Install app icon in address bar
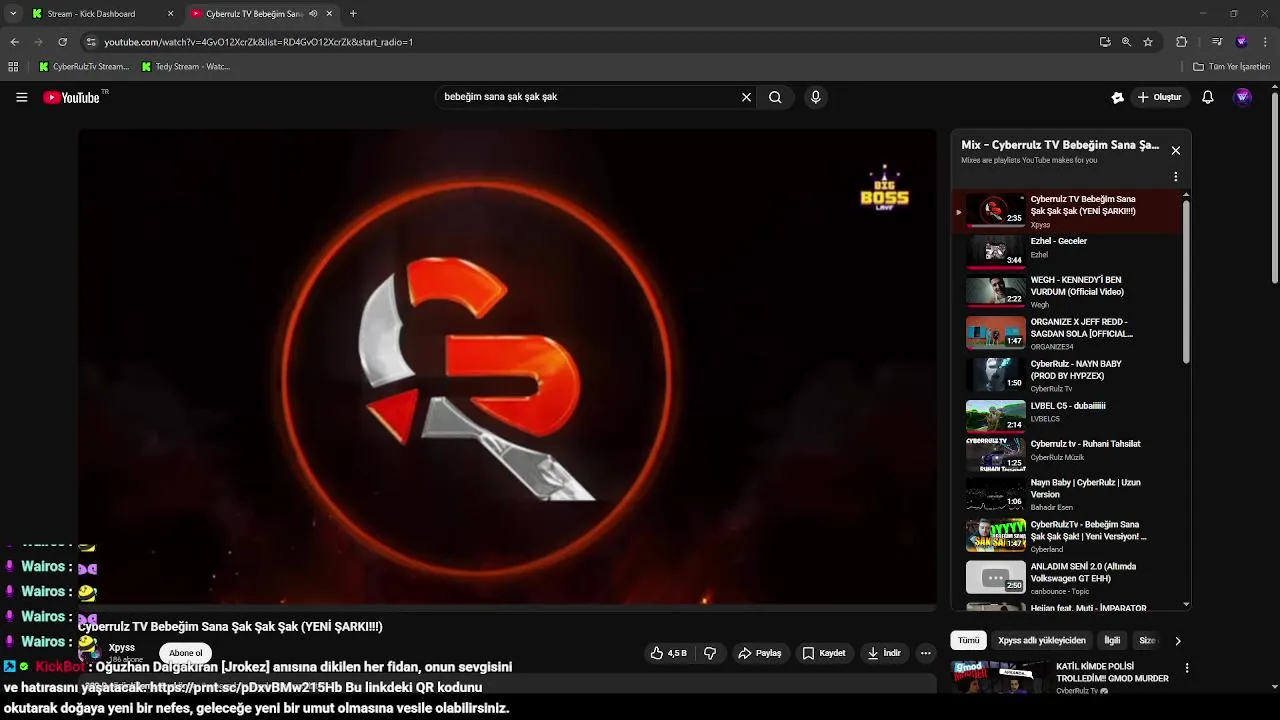The height and width of the screenshot is (720, 1280). pyautogui.click(x=1105, y=42)
